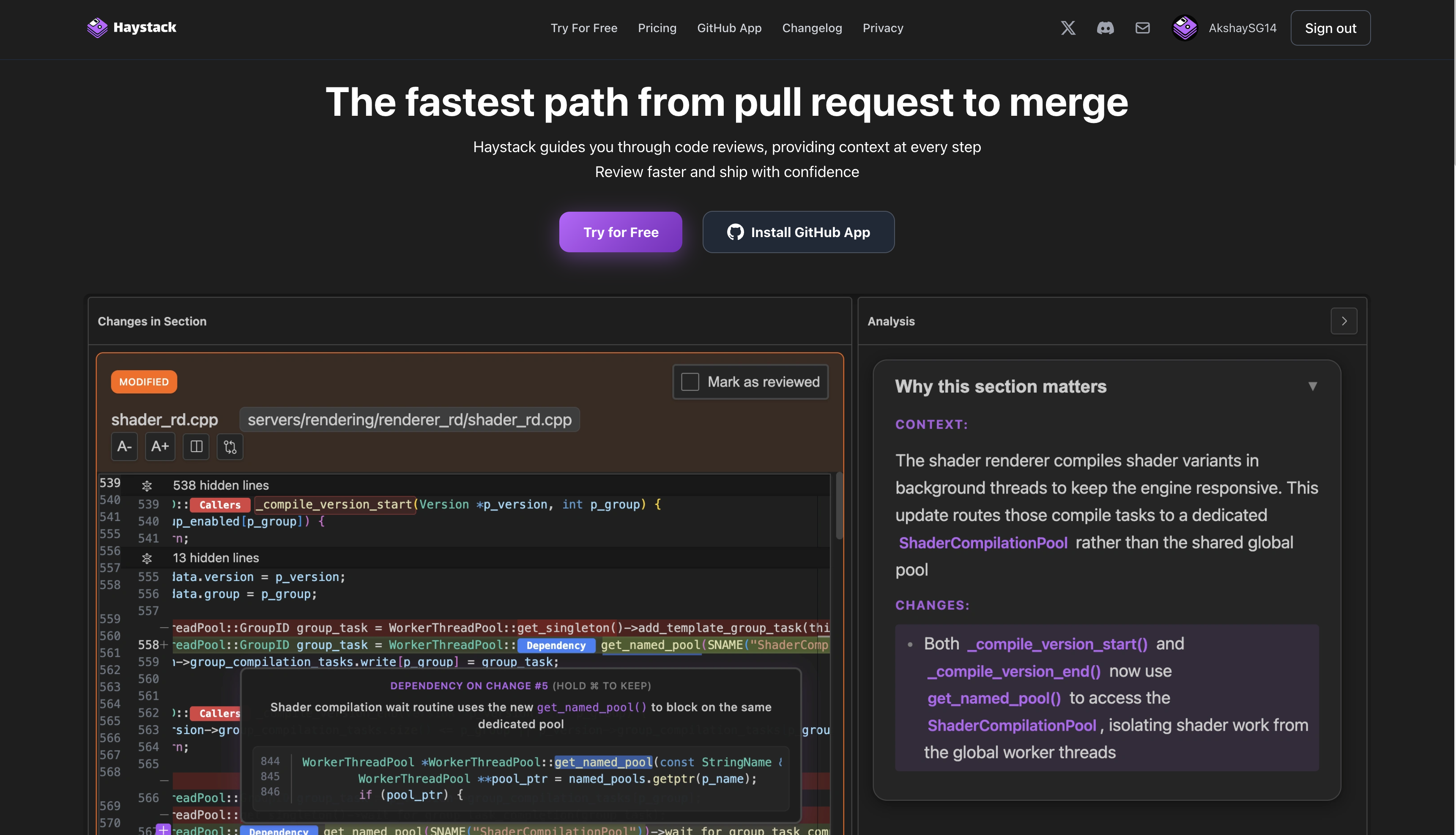
Task: Expand the 538 hidden lines
Action: 147,486
